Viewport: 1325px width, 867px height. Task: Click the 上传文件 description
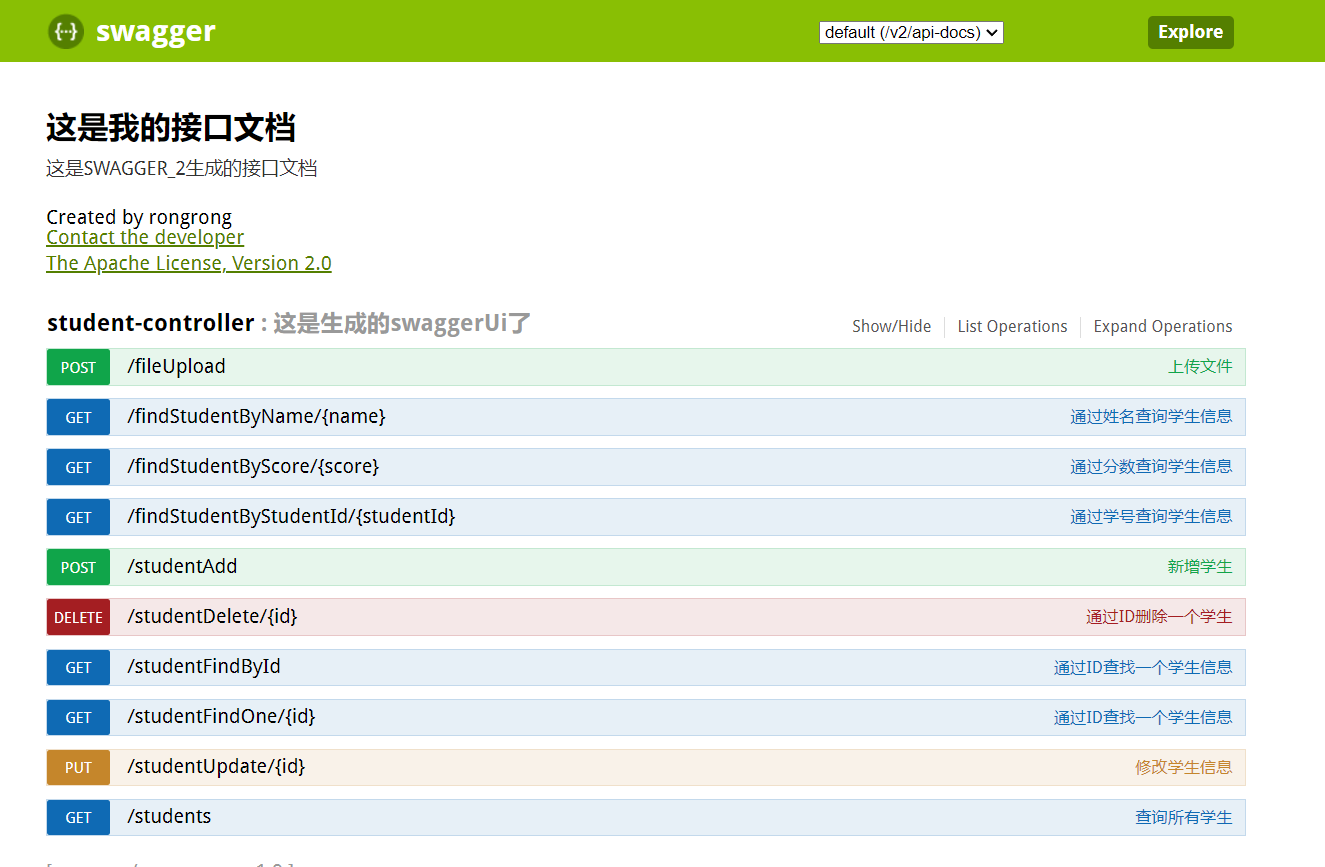(x=1200, y=366)
